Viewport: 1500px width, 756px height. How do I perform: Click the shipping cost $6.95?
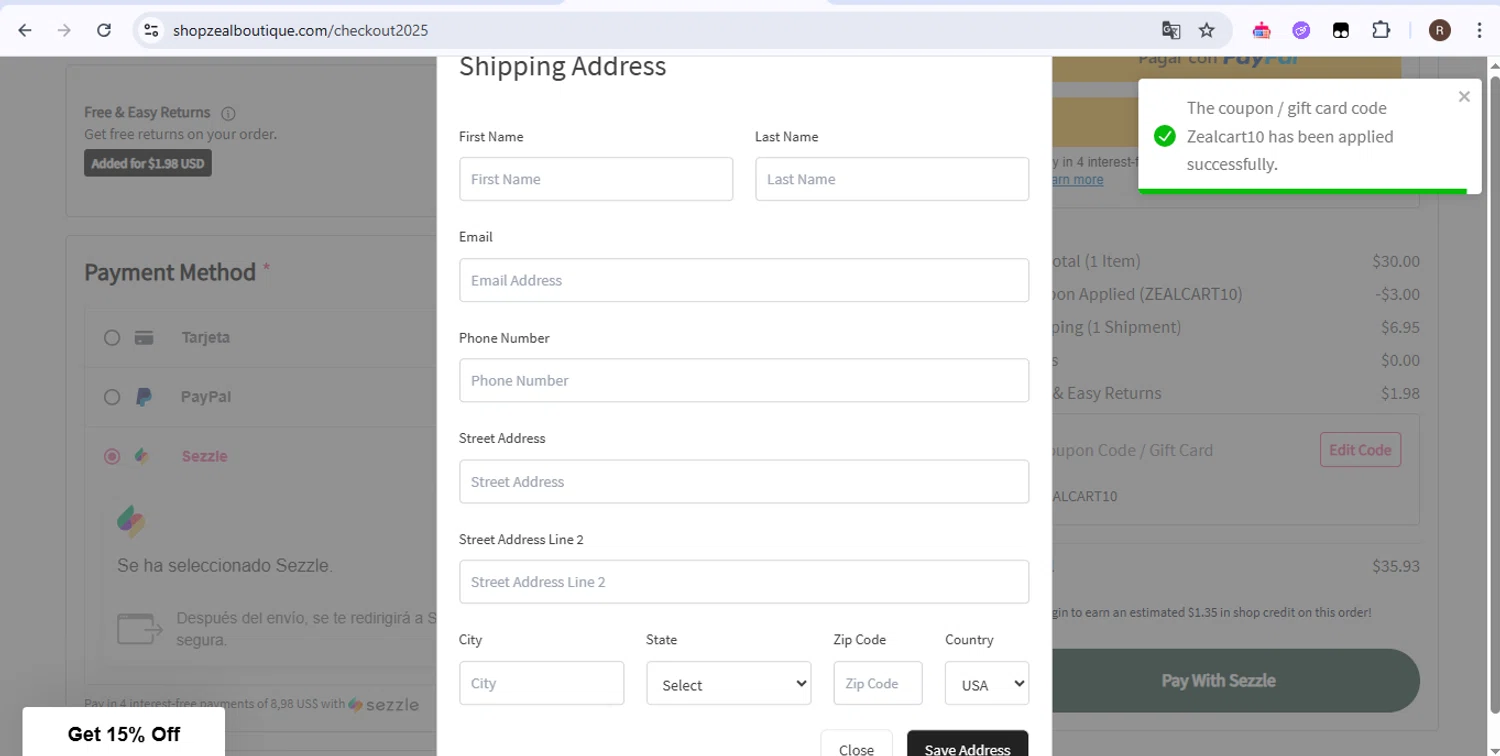pos(1400,327)
